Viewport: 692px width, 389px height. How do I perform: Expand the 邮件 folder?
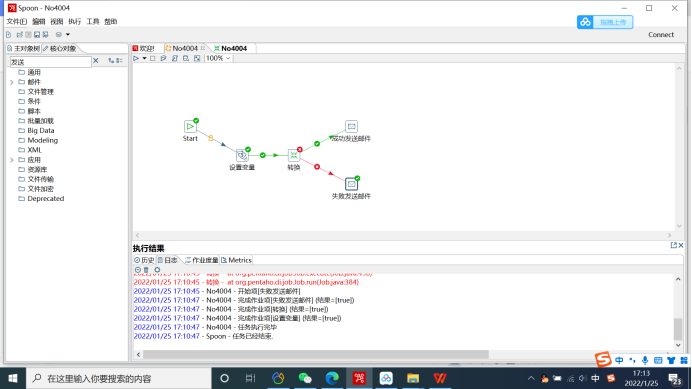[x=12, y=82]
